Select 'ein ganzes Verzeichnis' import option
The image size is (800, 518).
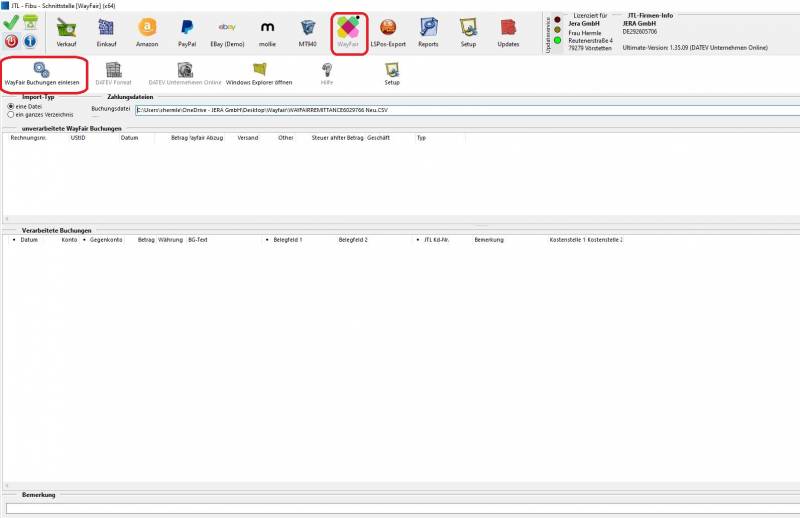click(x=11, y=115)
